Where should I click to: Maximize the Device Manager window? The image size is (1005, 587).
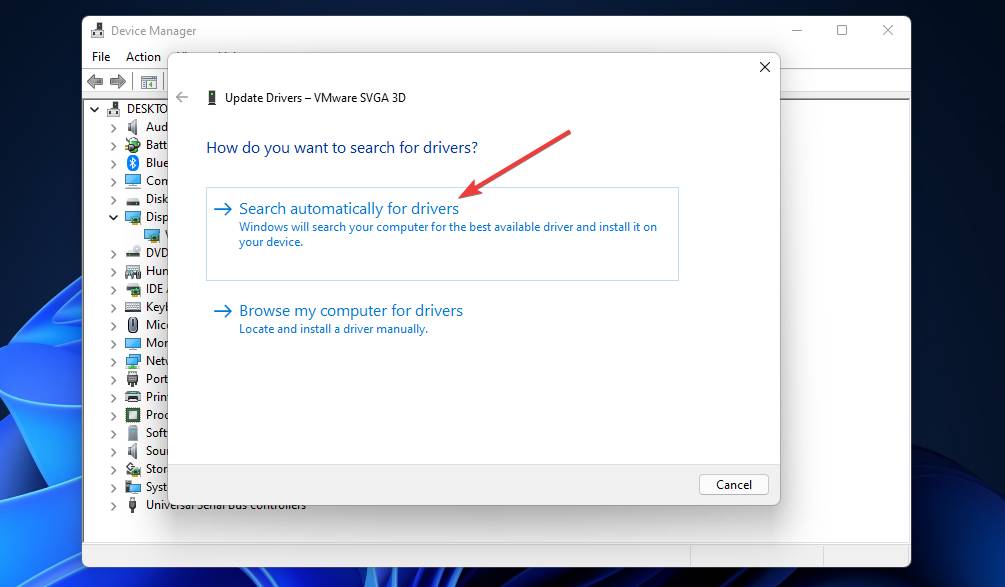click(842, 30)
